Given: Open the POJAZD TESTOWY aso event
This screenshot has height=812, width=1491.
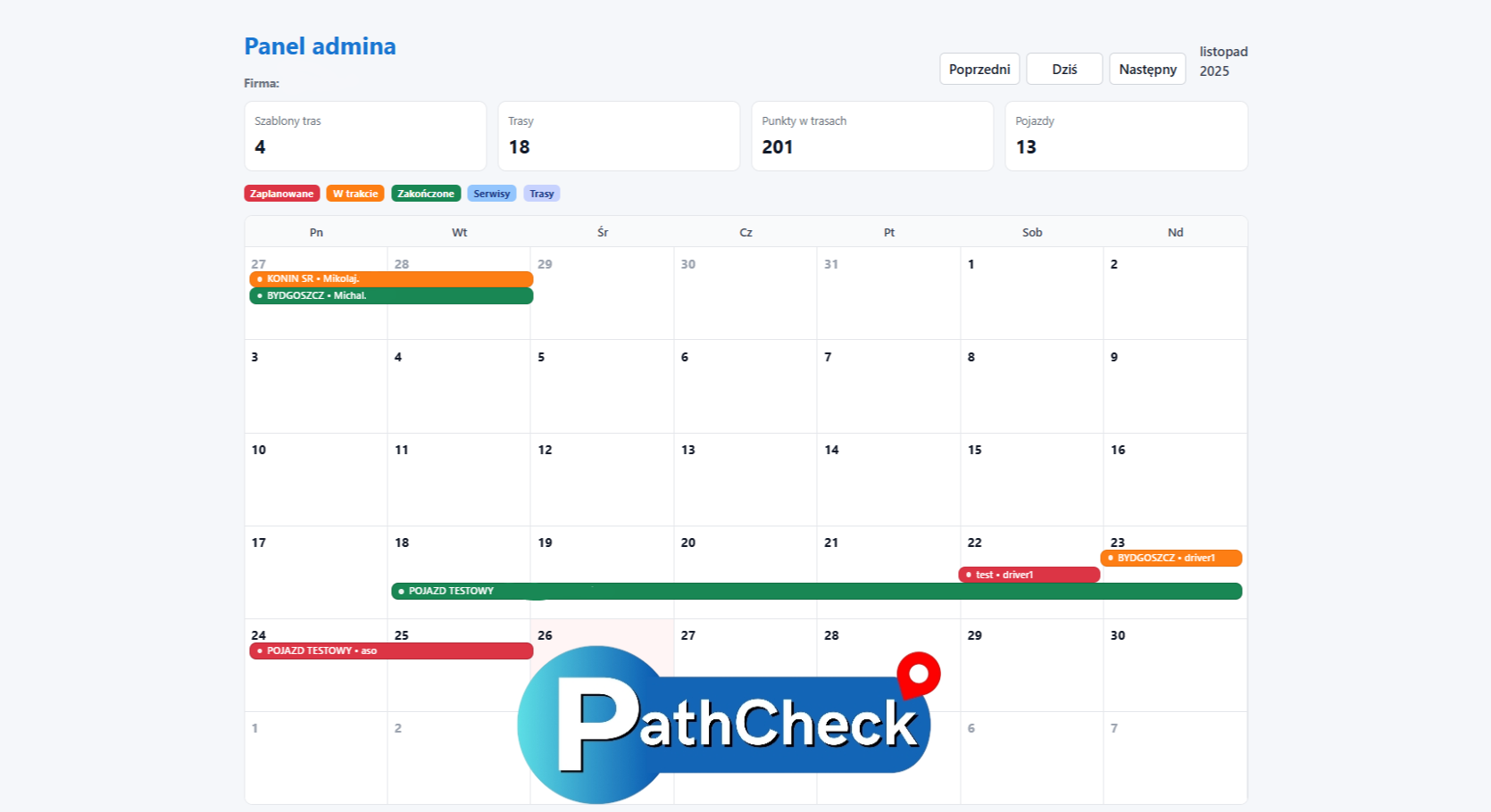Looking at the screenshot, I should click(x=391, y=650).
